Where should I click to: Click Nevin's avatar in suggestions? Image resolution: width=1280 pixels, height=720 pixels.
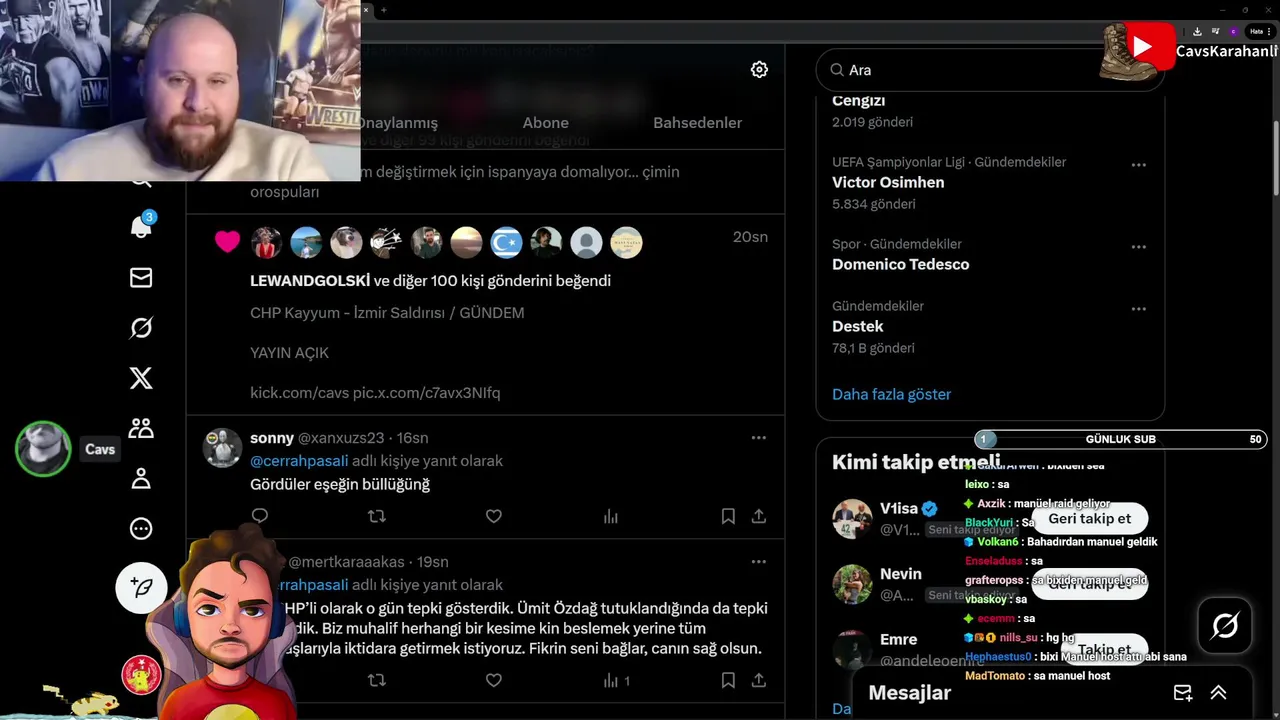point(852,584)
